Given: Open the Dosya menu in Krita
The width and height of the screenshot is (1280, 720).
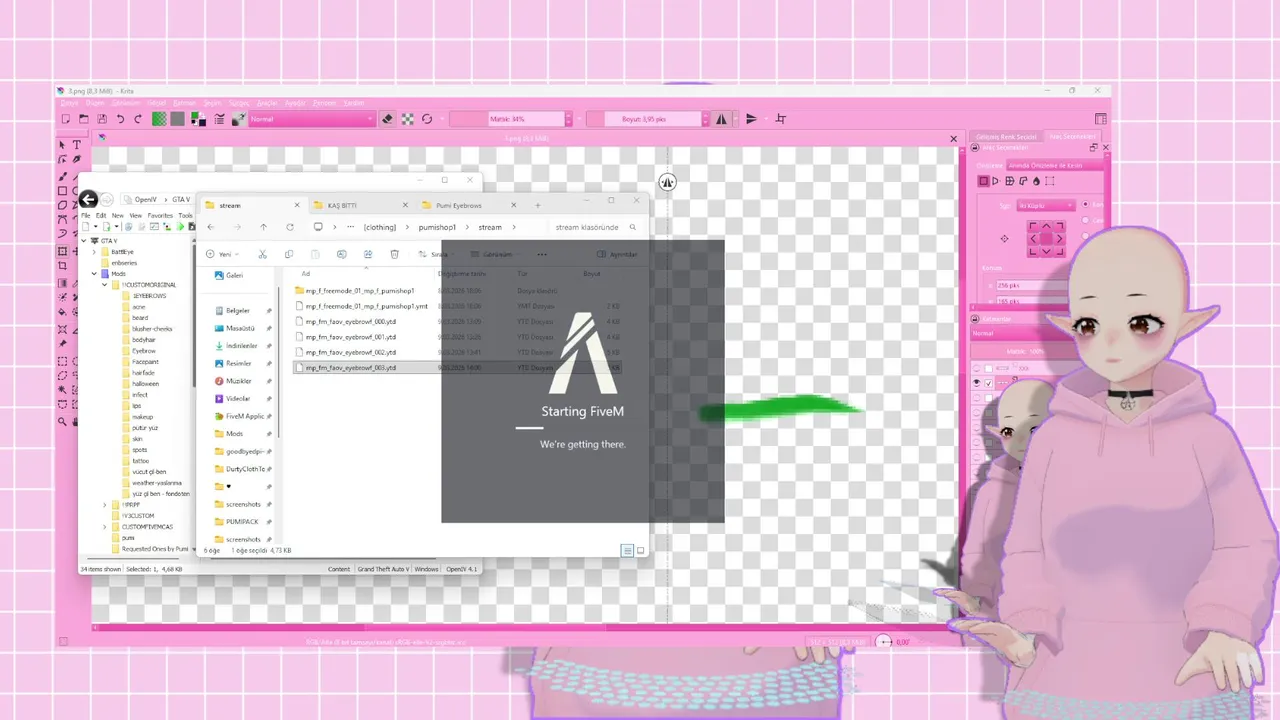Looking at the screenshot, I should [x=69, y=102].
